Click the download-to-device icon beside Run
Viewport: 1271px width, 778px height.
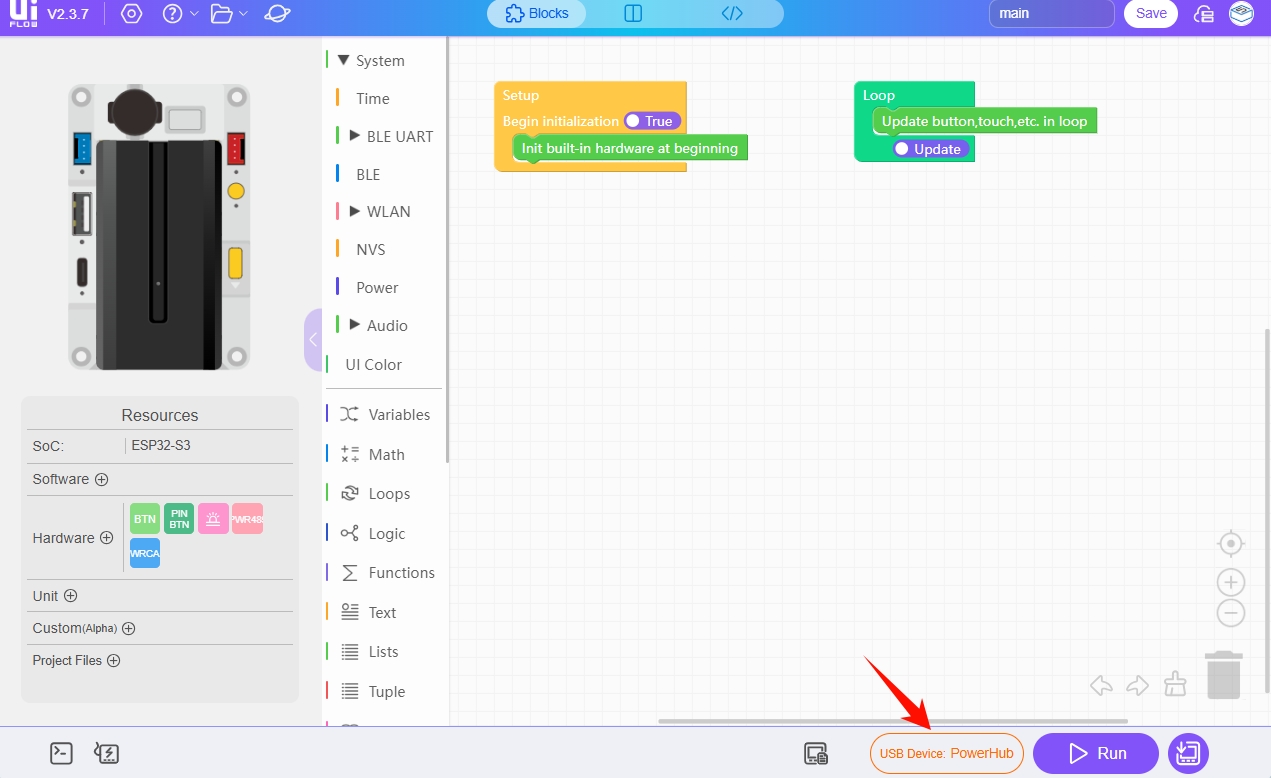point(1188,753)
